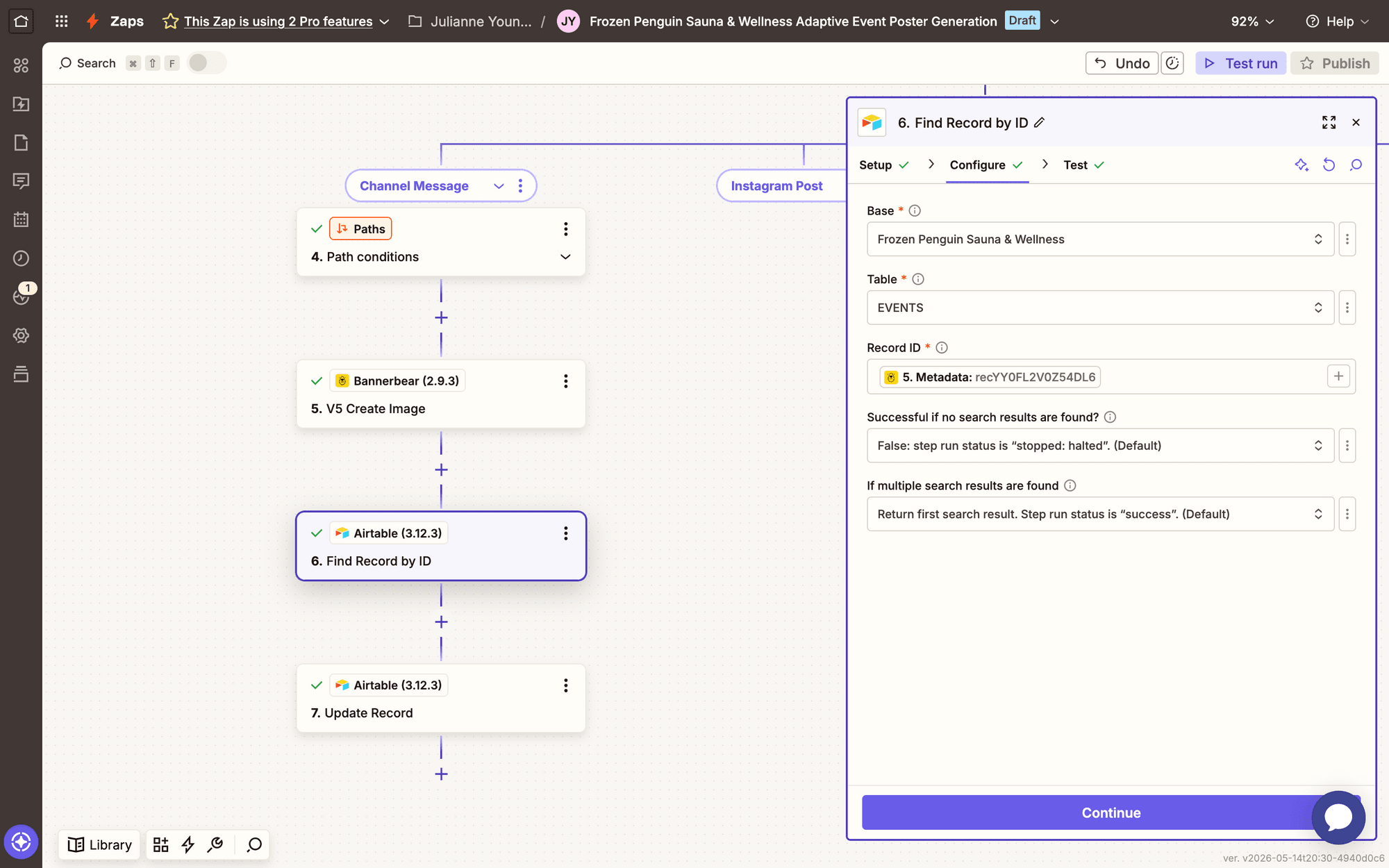Viewport: 1389px width, 868px height.
Task: Open the sidebar Apps icon
Action: tap(21, 65)
